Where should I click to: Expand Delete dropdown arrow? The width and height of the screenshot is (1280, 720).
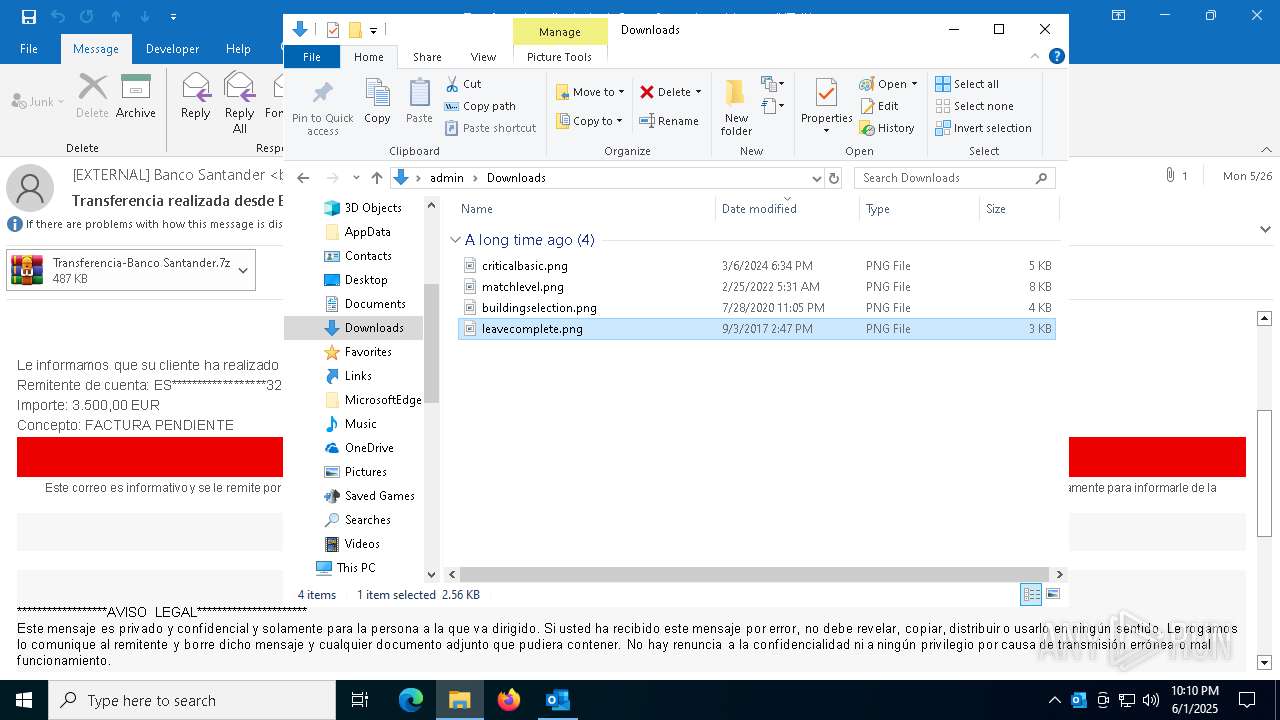[x=698, y=92]
